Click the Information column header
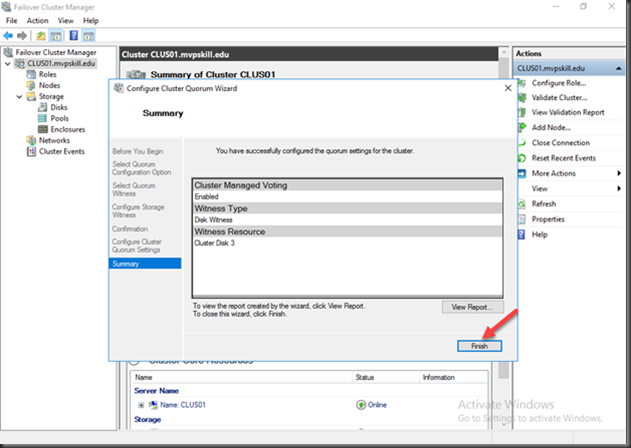Screen dimensions: 631x448 pyautogui.click(x=439, y=378)
